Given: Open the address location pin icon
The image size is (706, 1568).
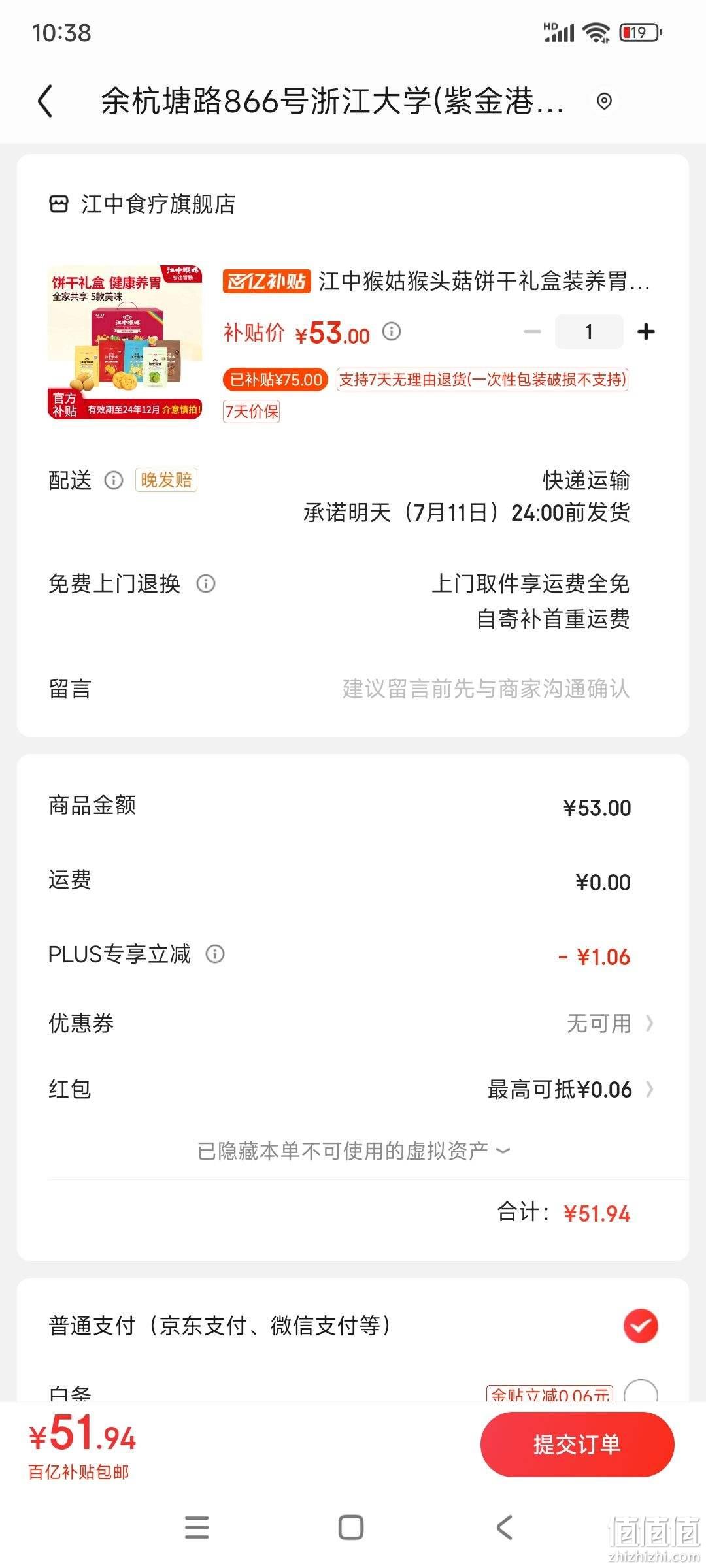Looking at the screenshot, I should coord(604,101).
